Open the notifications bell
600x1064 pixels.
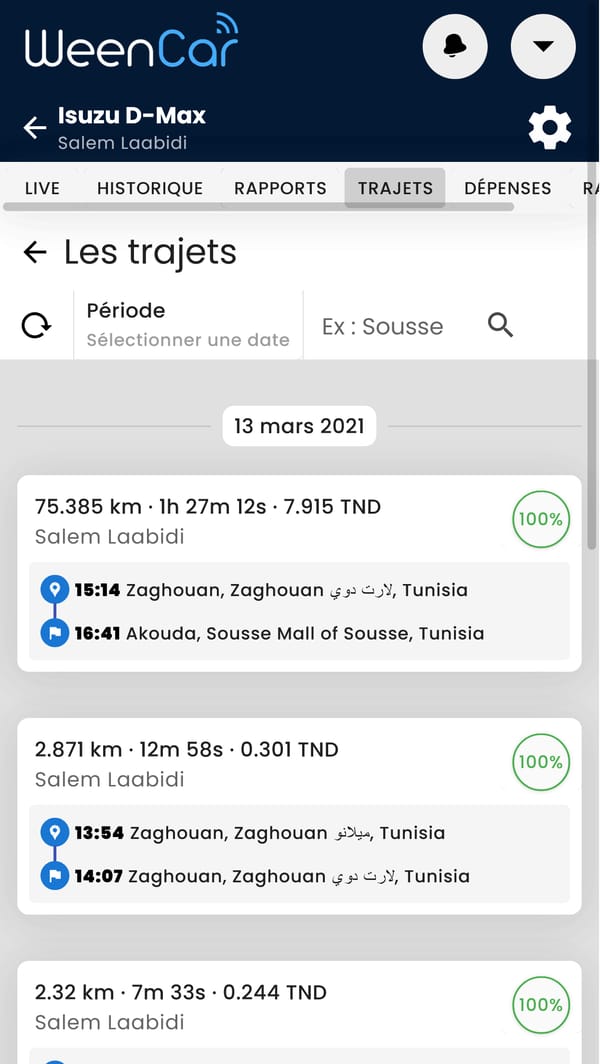point(455,46)
